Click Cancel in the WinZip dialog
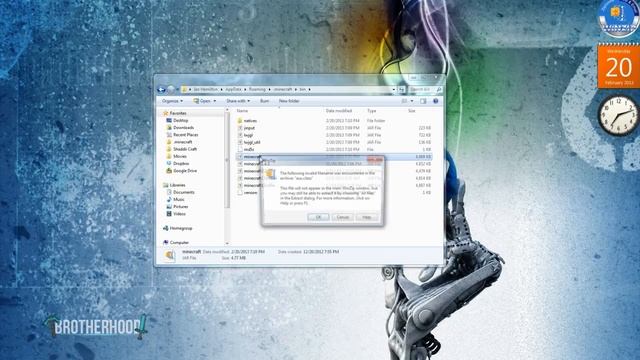 (x=342, y=217)
